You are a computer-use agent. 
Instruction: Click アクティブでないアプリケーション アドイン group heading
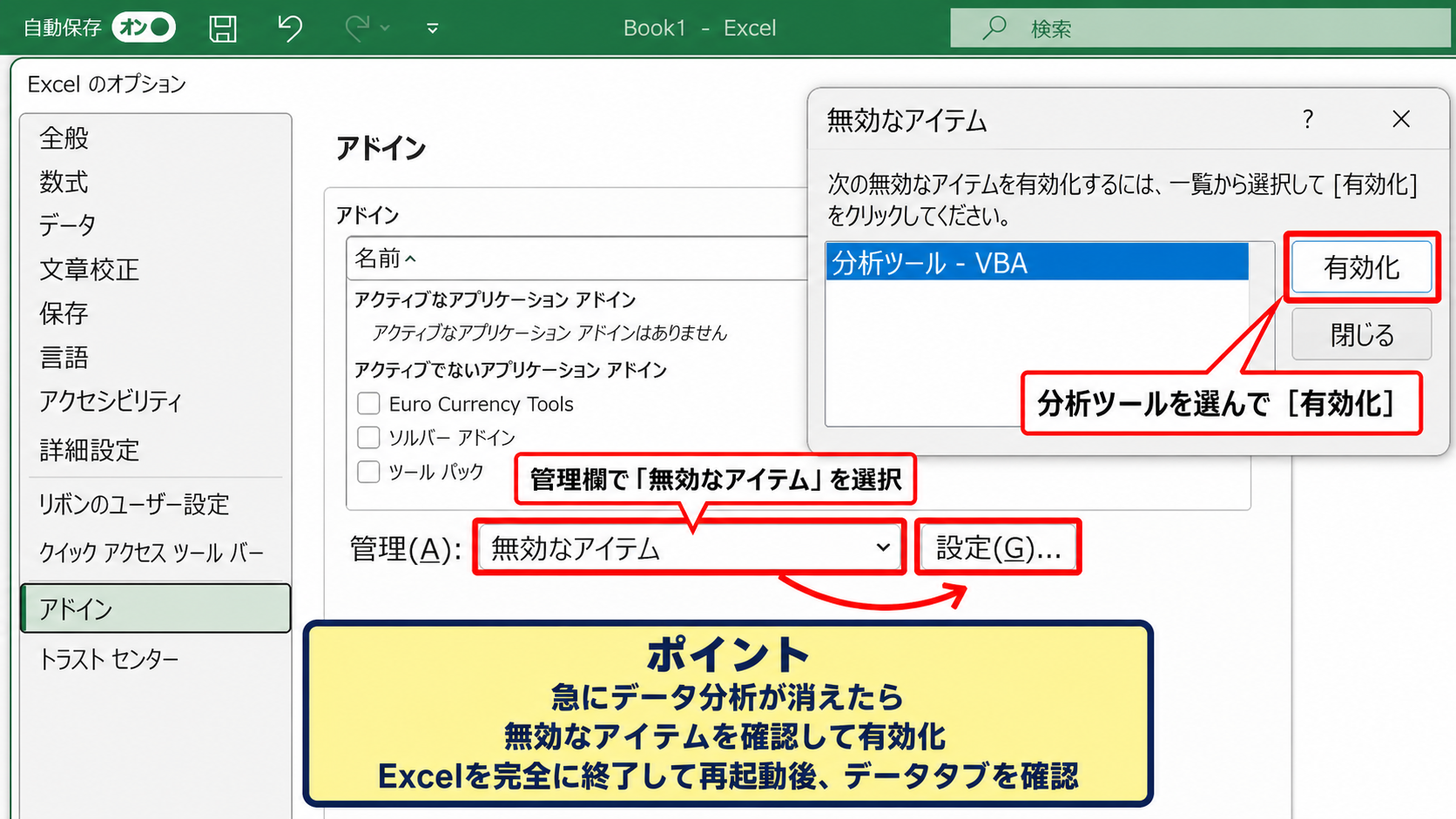[510, 370]
